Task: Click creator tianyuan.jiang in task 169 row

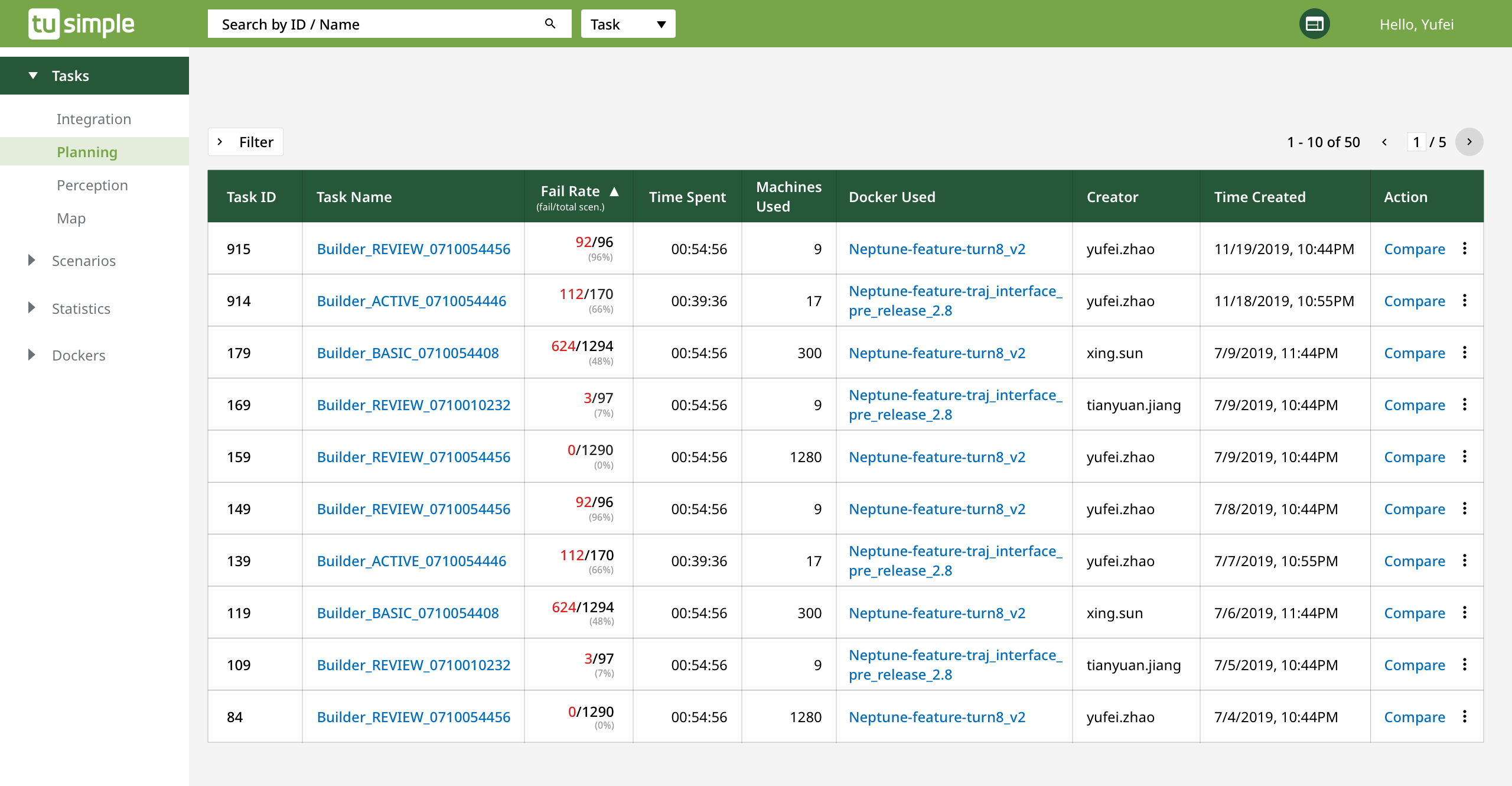Action: 1133,405
